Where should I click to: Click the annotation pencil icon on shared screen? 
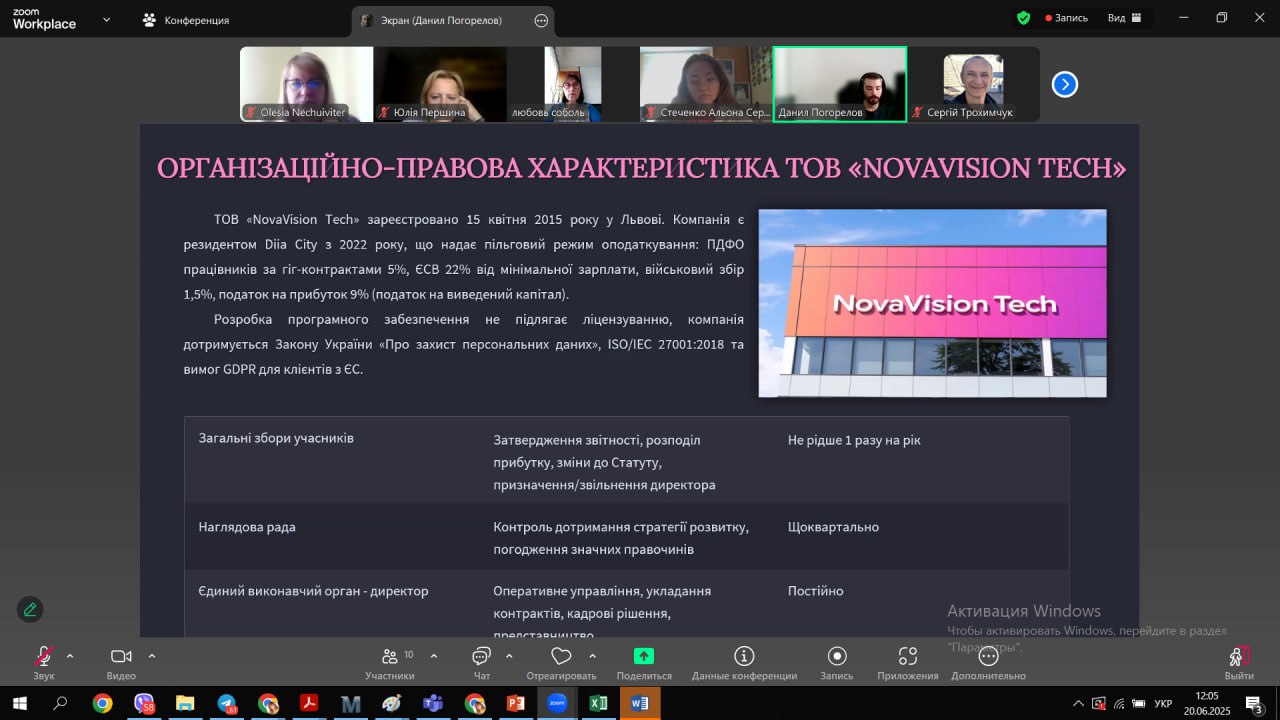[30, 609]
